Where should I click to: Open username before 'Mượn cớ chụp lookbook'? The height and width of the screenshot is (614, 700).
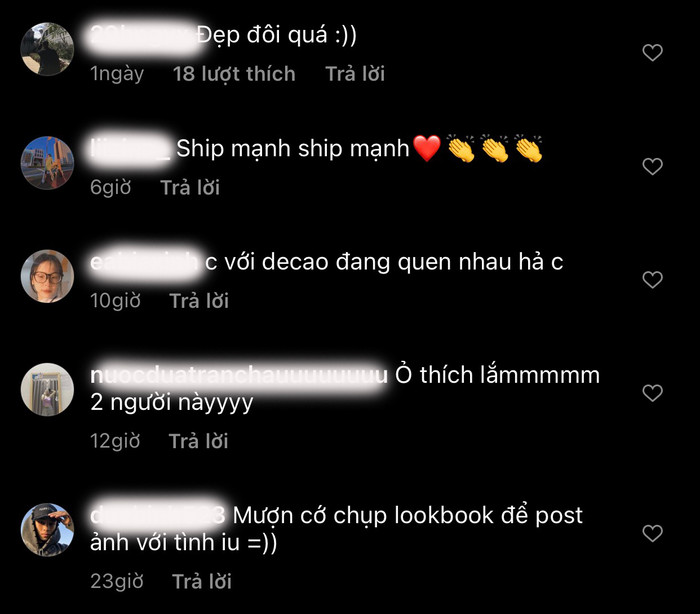[x=157, y=515]
